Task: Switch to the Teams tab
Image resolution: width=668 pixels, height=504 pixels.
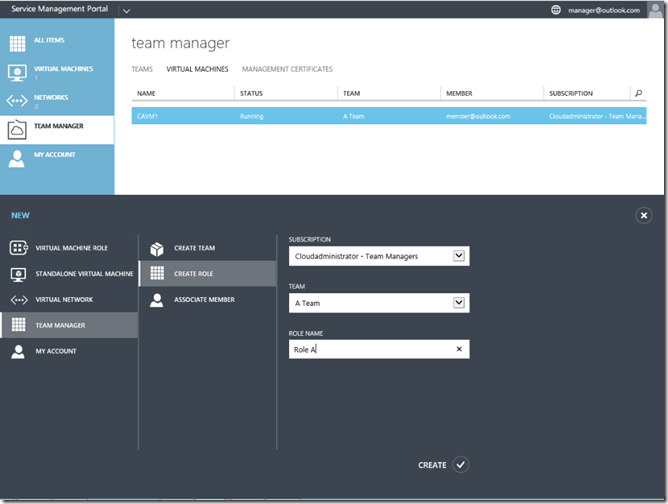Action: 142,69
